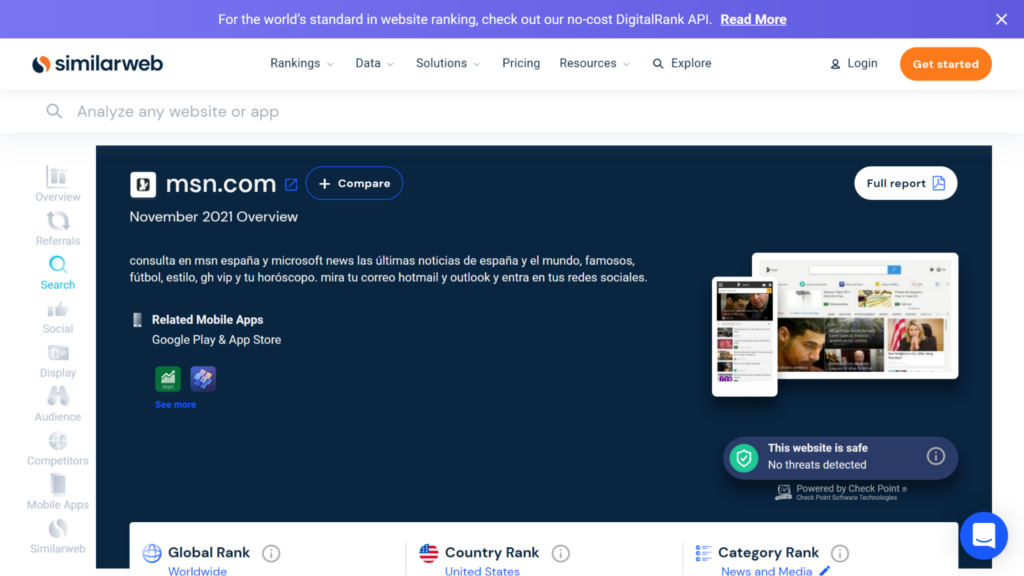
Task: Click the msn.com favicon
Action: [143, 184]
